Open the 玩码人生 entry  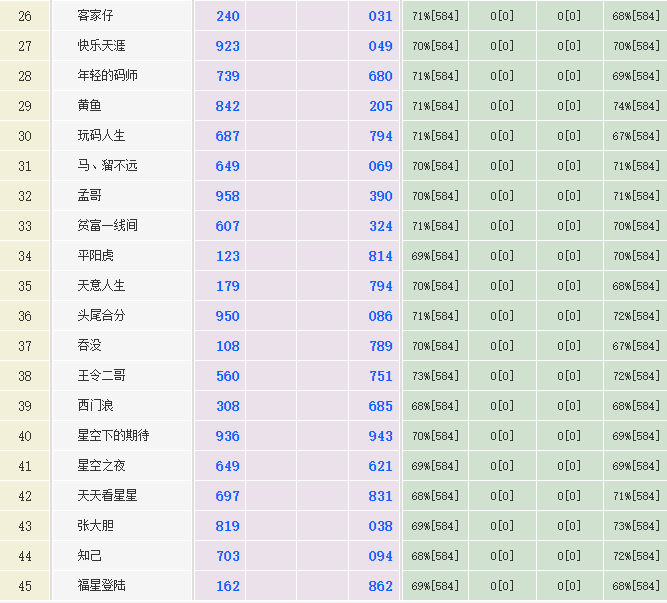click(x=102, y=136)
